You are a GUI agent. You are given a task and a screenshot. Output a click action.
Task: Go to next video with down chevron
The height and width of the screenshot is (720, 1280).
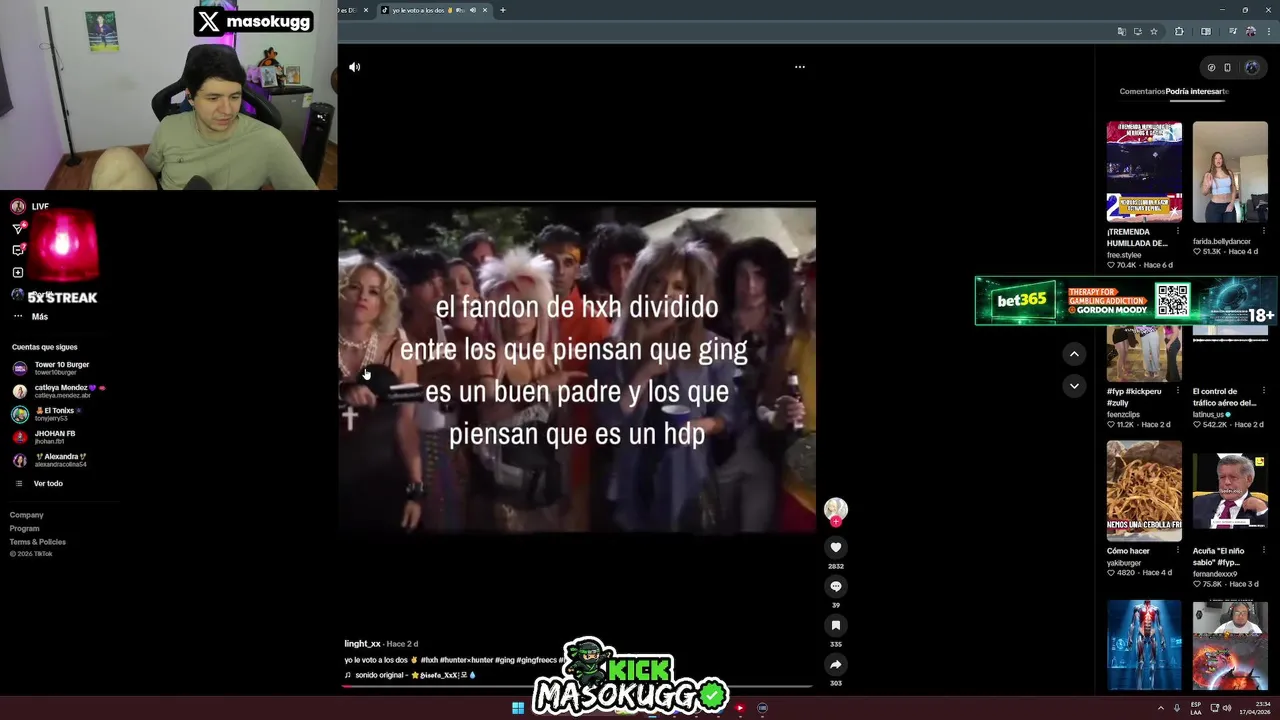(1074, 385)
